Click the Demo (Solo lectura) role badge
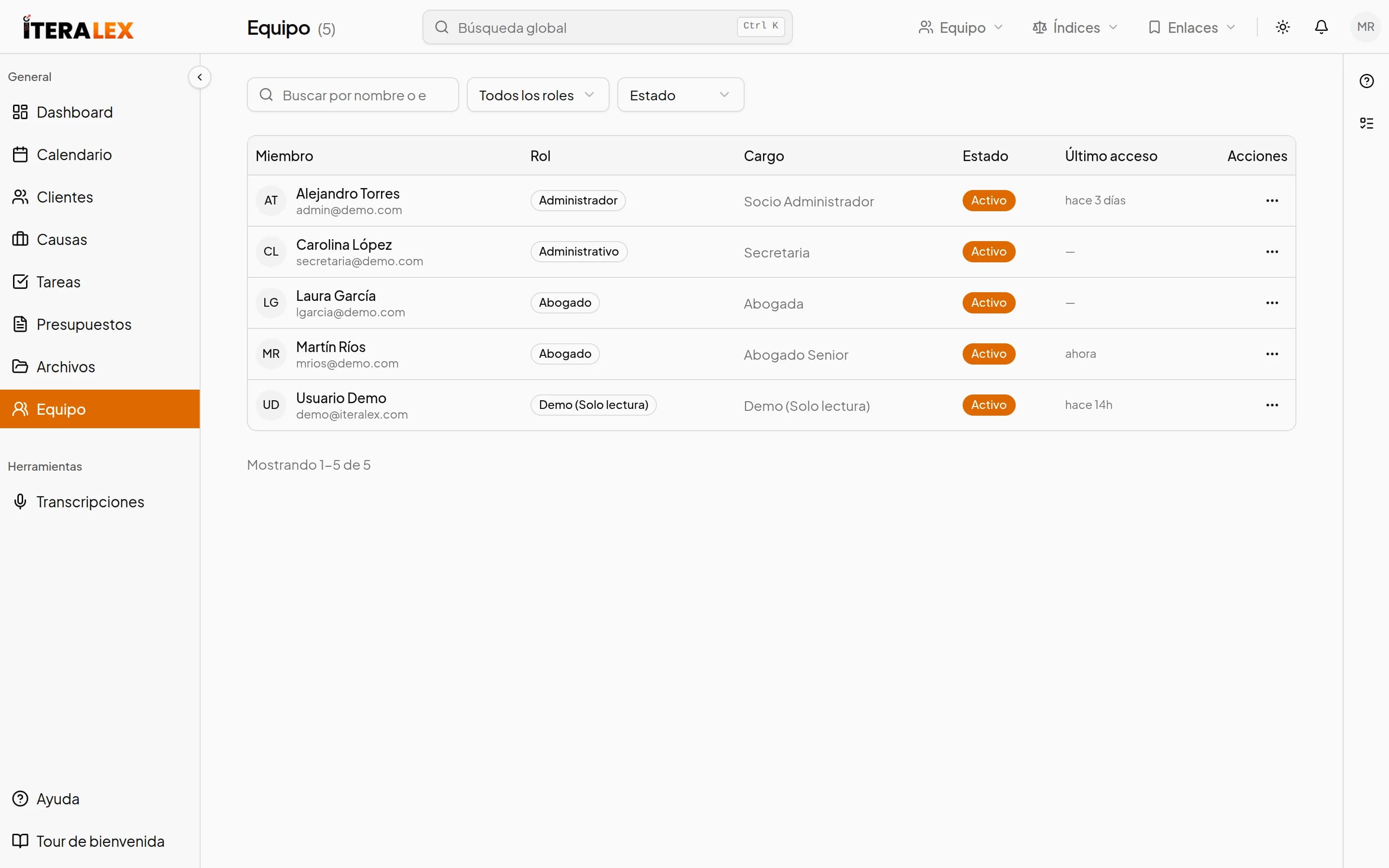 click(x=594, y=405)
